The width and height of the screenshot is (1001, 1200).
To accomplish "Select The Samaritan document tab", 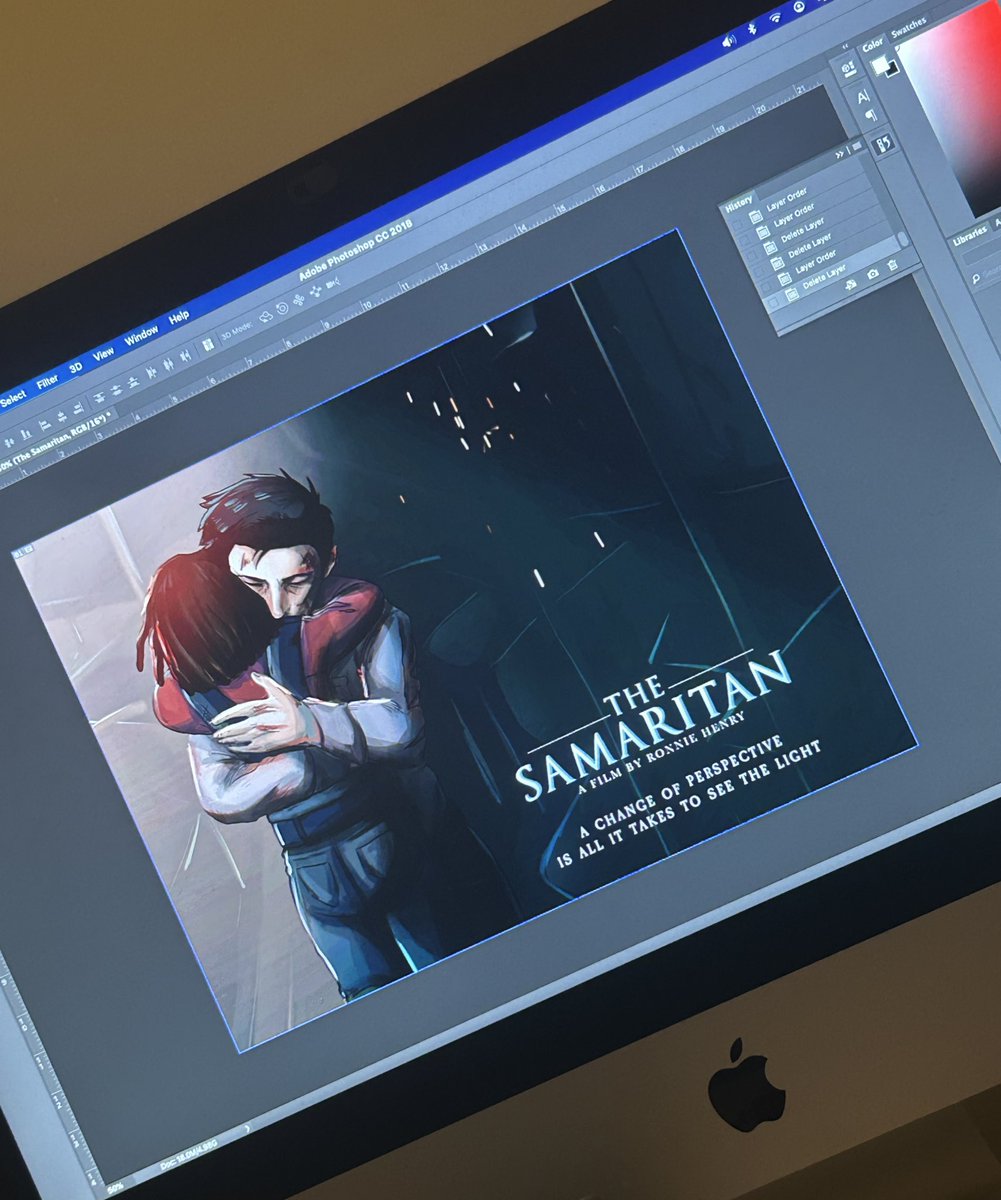I will click(x=57, y=441).
